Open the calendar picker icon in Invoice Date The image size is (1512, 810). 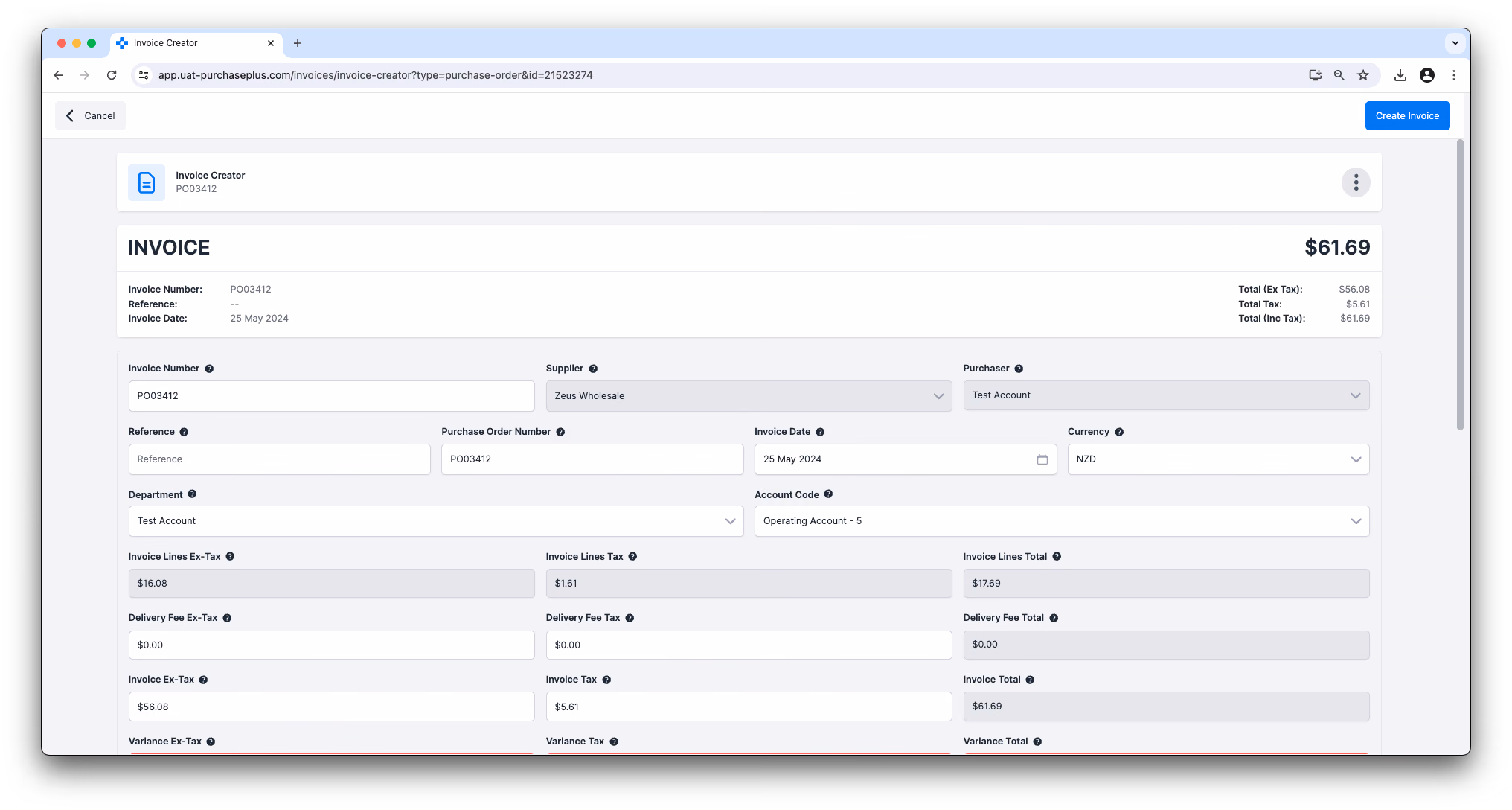click(1042, 459)
